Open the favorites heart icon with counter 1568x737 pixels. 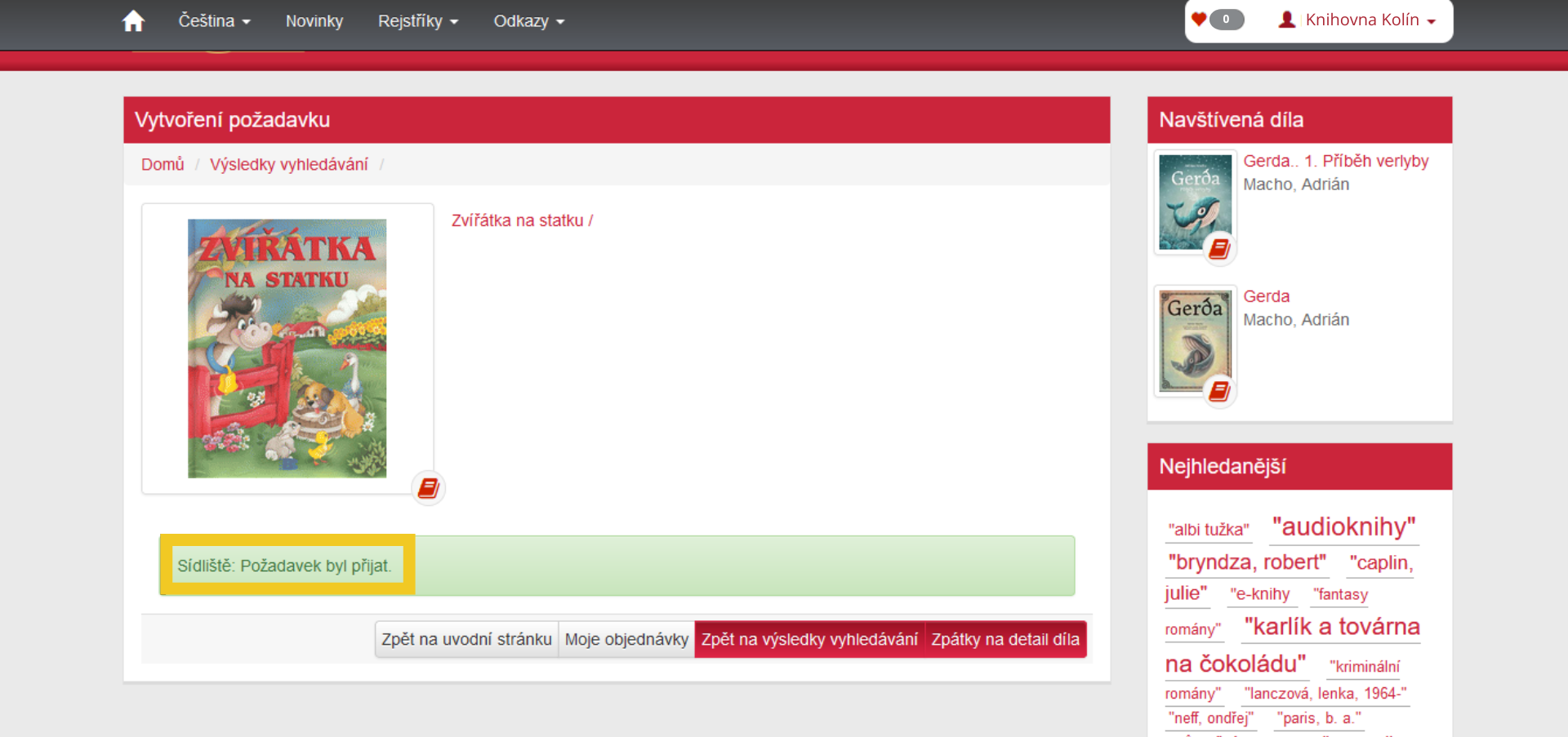(1218, 20)
